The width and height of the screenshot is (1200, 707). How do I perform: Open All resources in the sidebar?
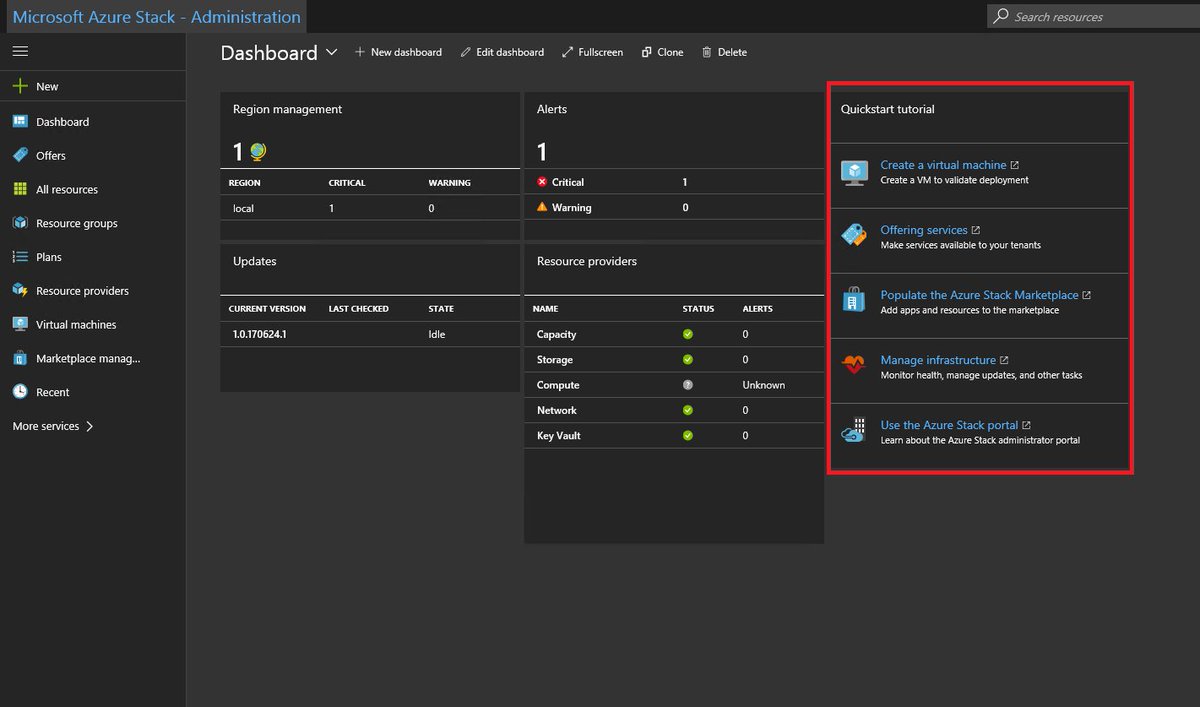click(x=67, y=189)
